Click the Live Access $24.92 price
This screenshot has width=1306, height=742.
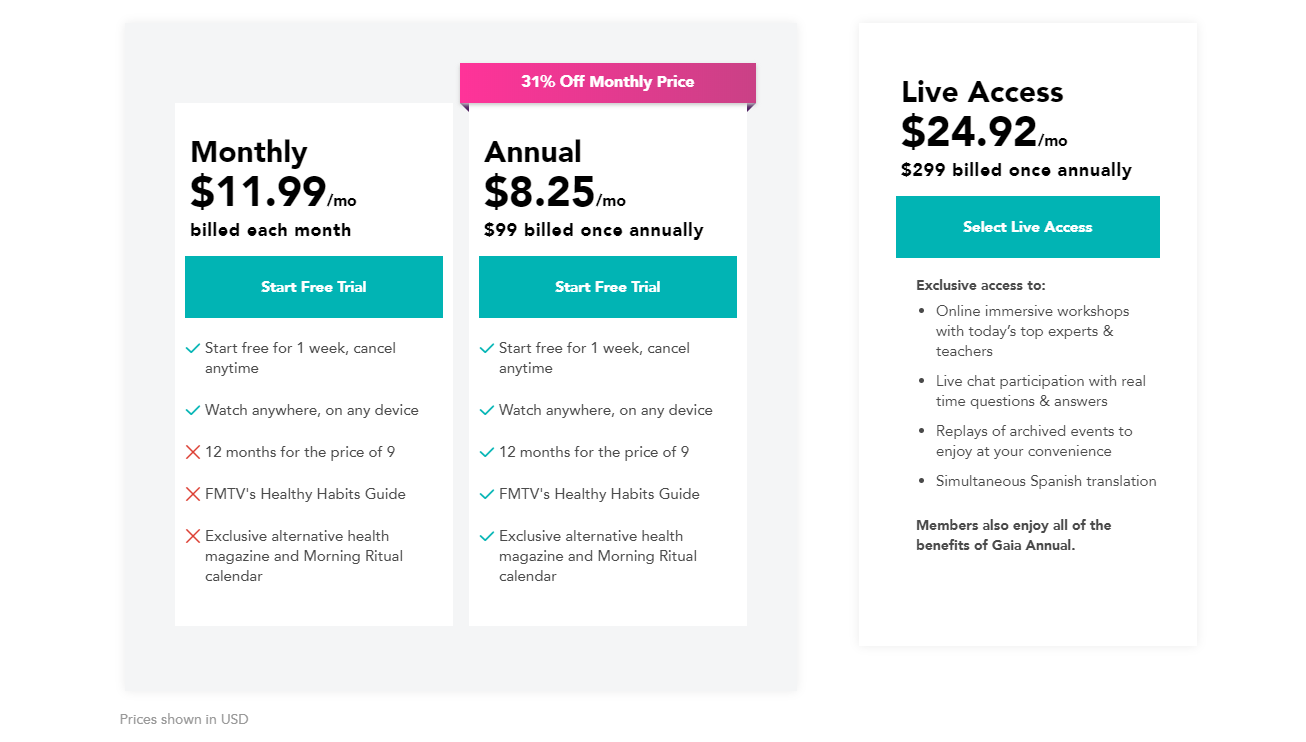click(984, 132)
